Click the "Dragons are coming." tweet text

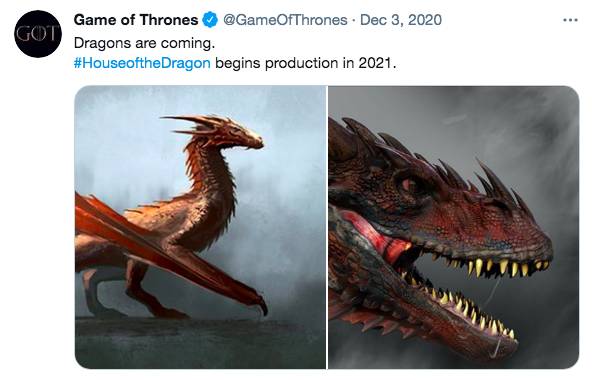click(x=144, y=43)
